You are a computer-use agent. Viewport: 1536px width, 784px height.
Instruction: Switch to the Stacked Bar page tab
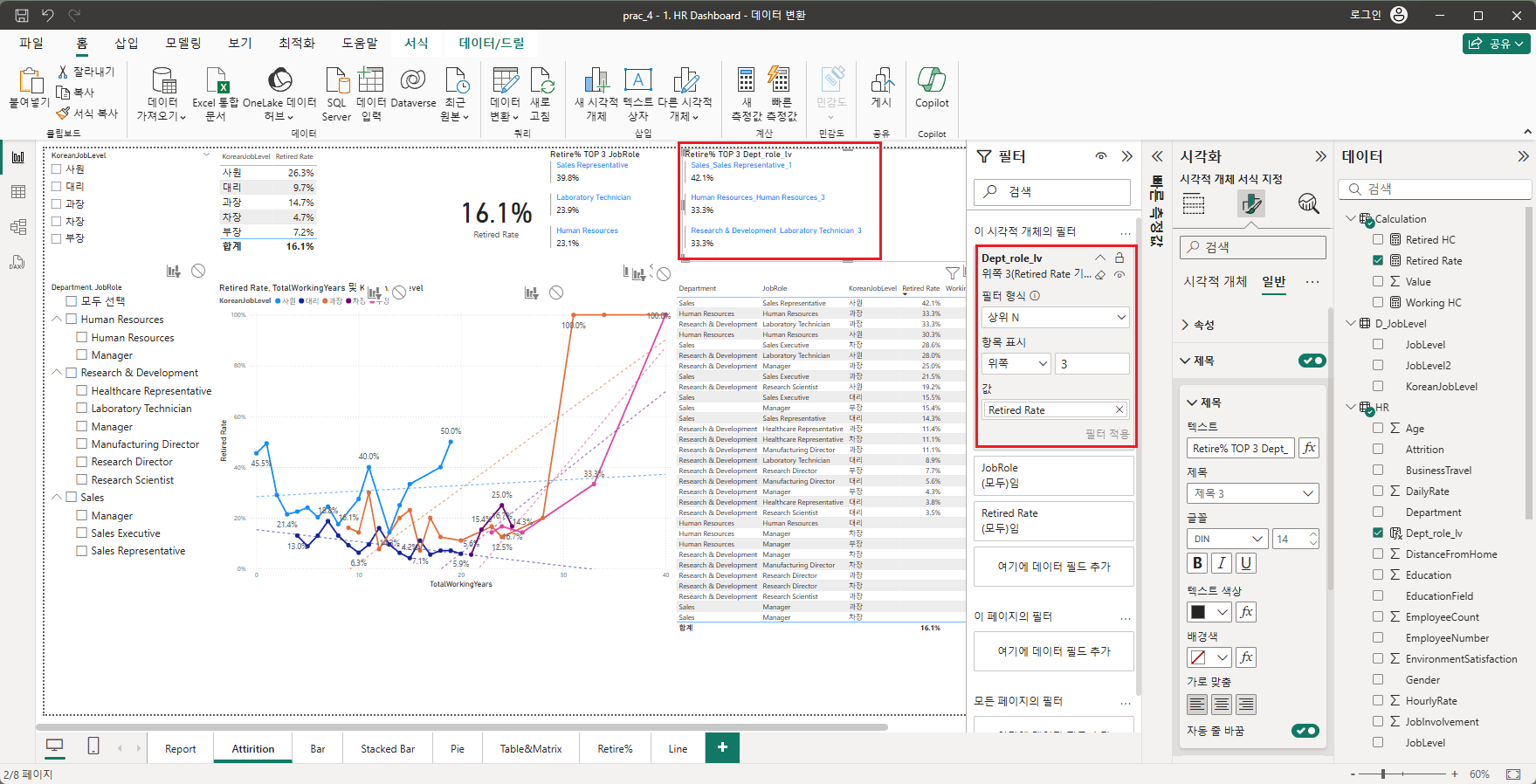[x=388, y=748]
